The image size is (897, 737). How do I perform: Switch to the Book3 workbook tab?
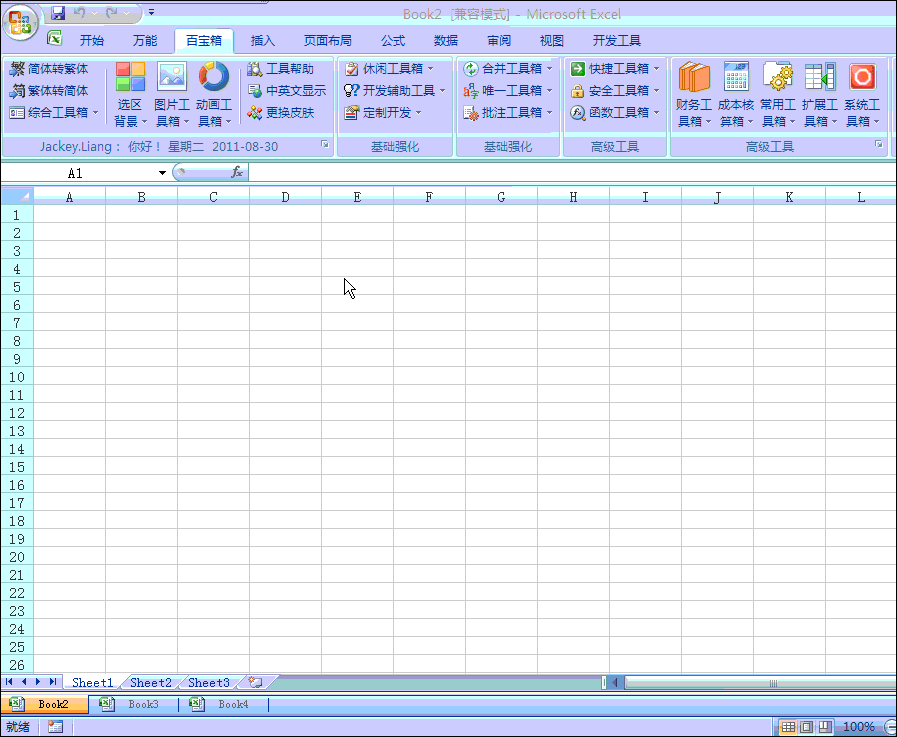[143, 703]
